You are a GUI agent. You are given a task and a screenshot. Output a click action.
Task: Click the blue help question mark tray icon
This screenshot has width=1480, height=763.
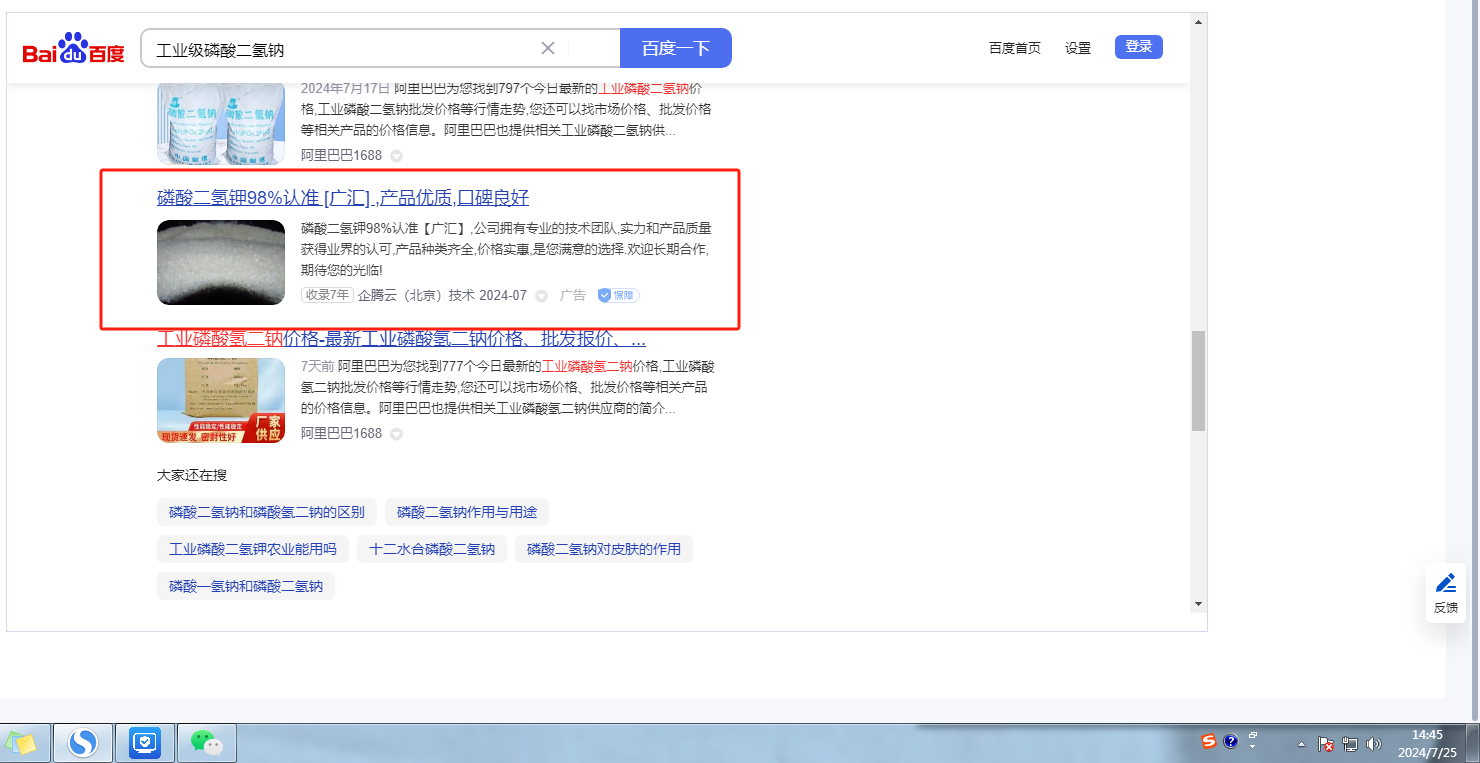click(x=1231, y=741)
